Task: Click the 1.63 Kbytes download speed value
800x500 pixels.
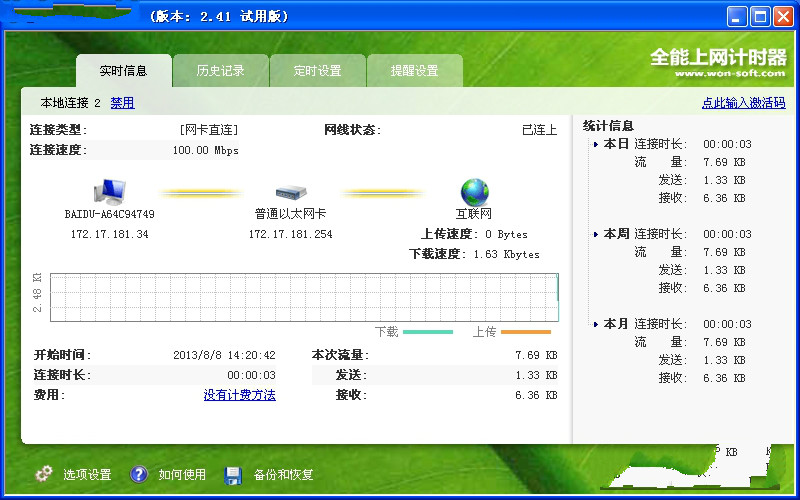Action: coord(506,254)
